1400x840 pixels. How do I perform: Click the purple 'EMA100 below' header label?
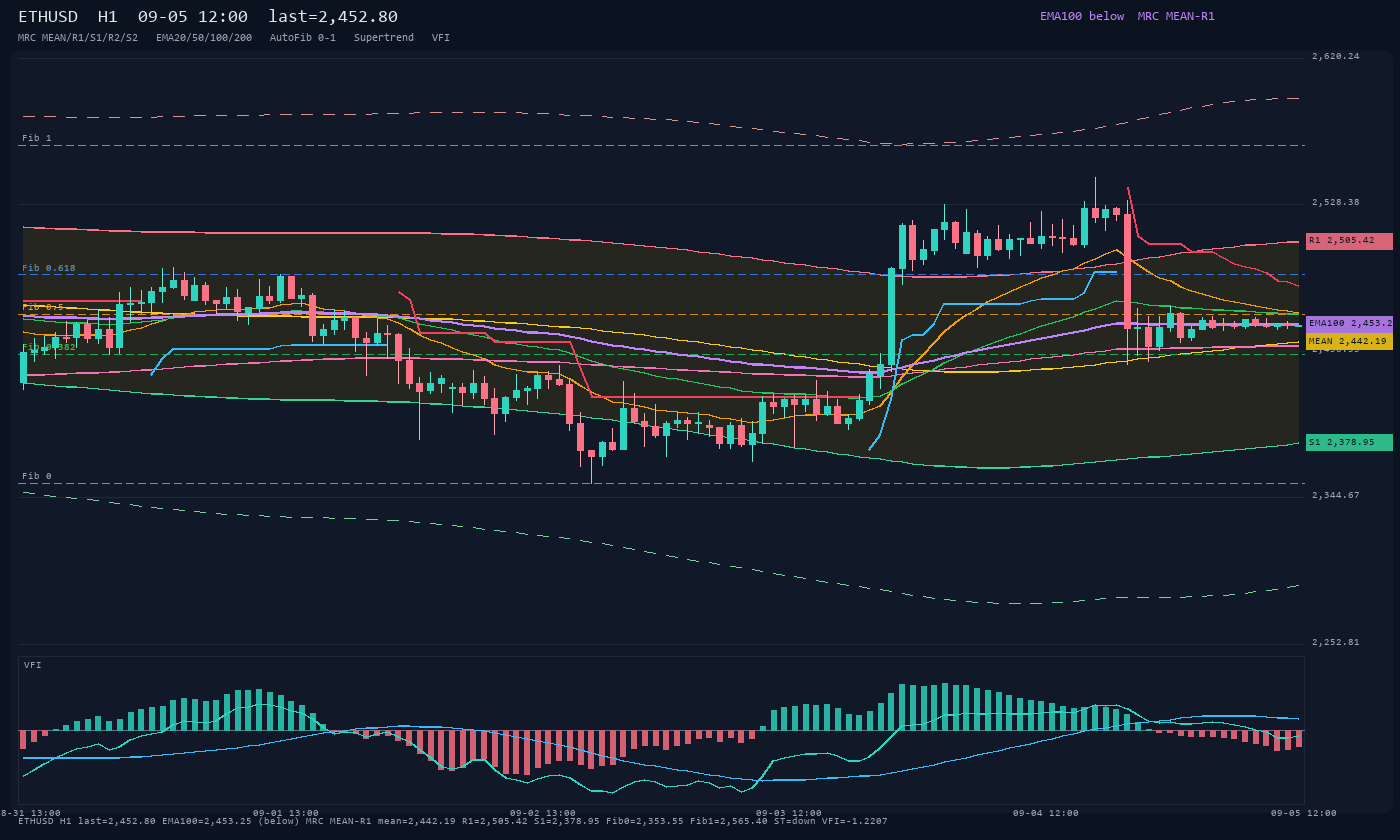point(1082,16)
